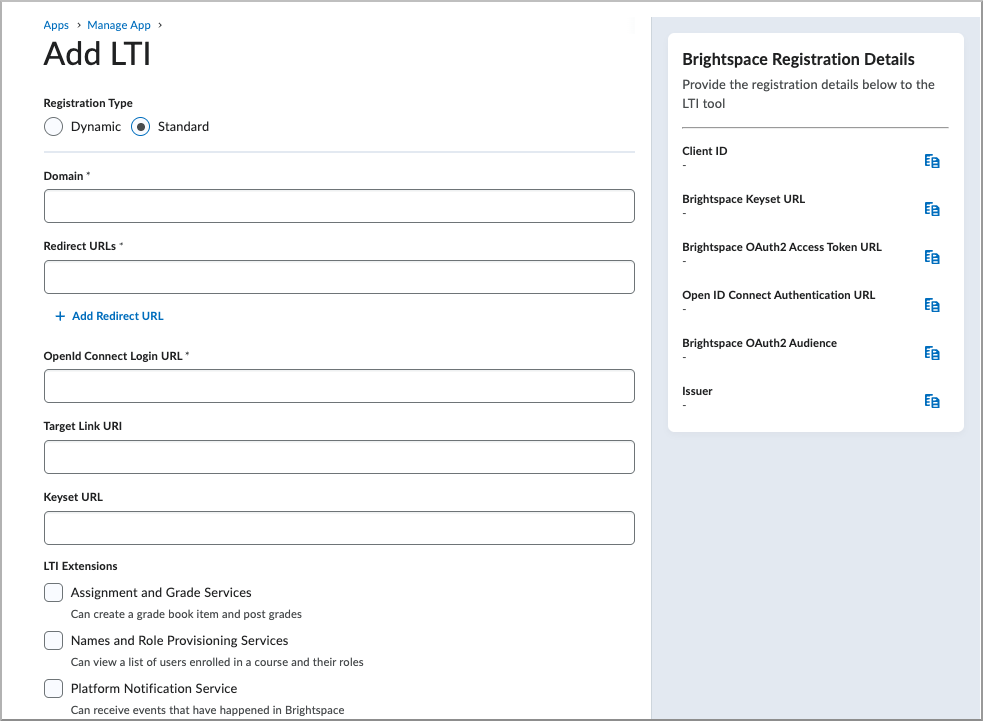Click the Brightspace OAuth2 Audience label
The image size is (983, 721).
(759, 343)
